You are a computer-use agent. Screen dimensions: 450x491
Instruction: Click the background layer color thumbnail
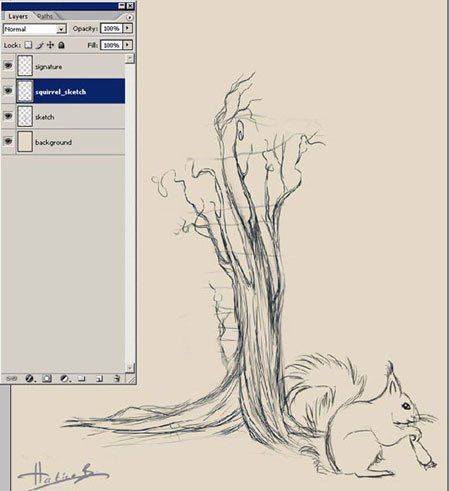coord(25,141)
